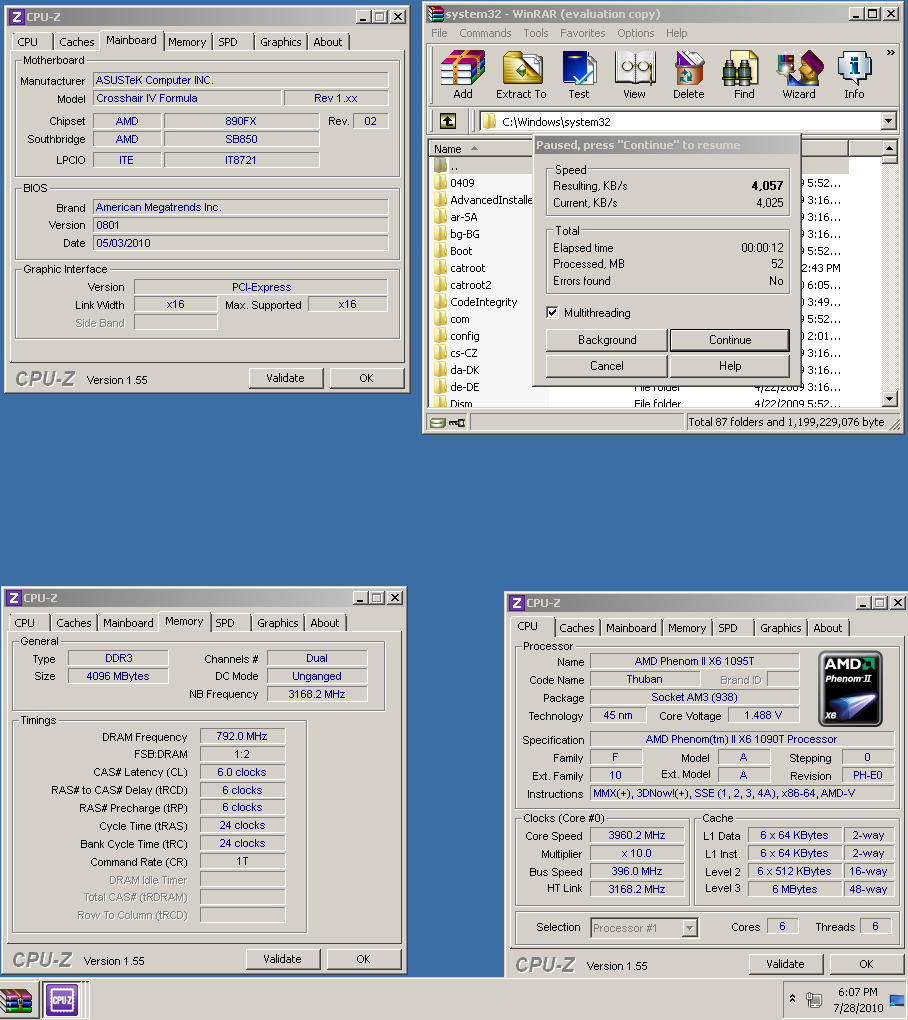The width and height of the screenshot is (908, 1020).
Task: Open the File menu in WinRAR
Action: click(x=439, y=33)
